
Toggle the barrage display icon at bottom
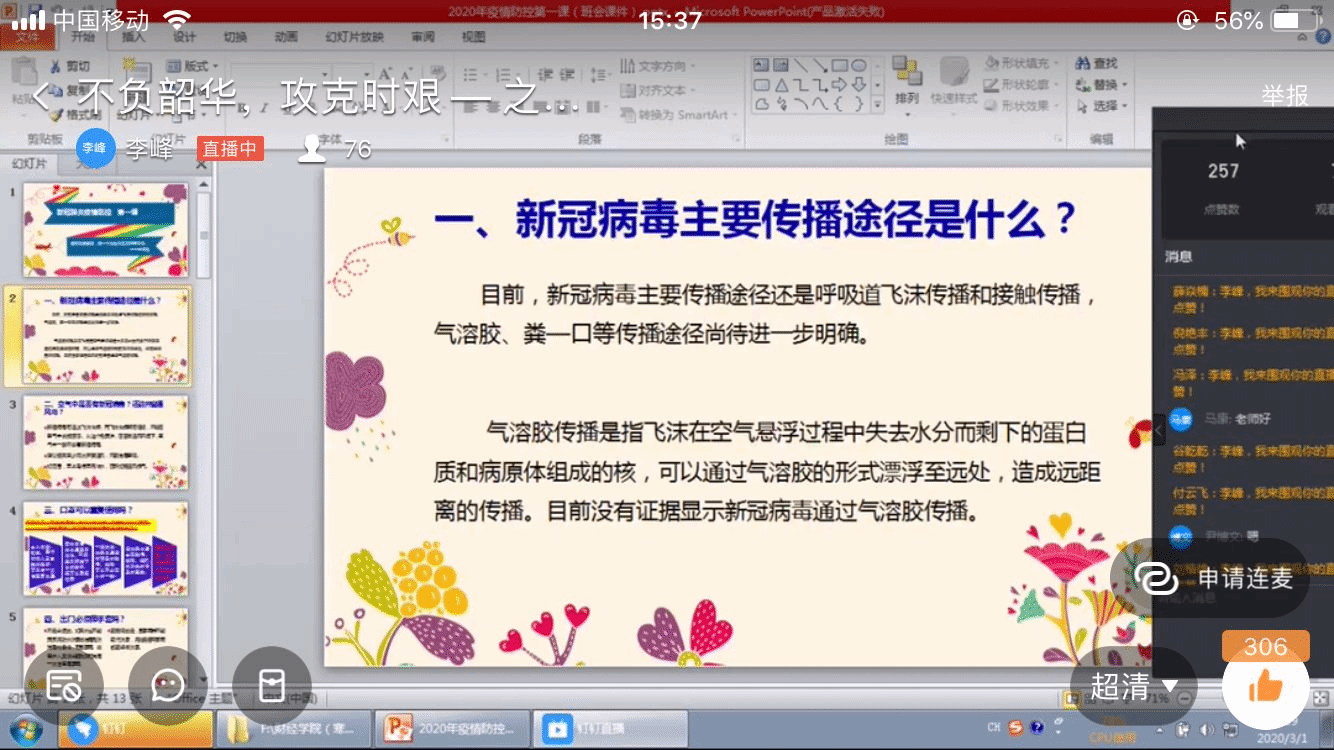(64, 686)
